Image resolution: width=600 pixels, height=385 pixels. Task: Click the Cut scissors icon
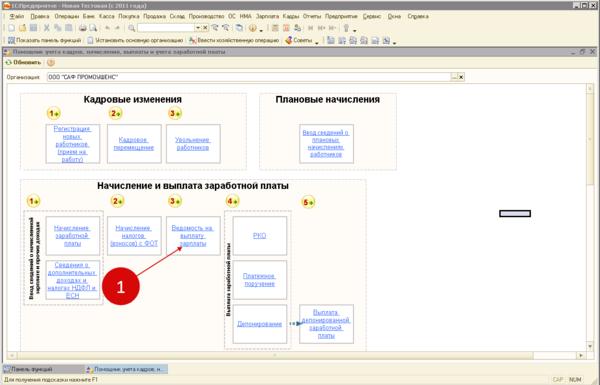(x=47, y=28)
